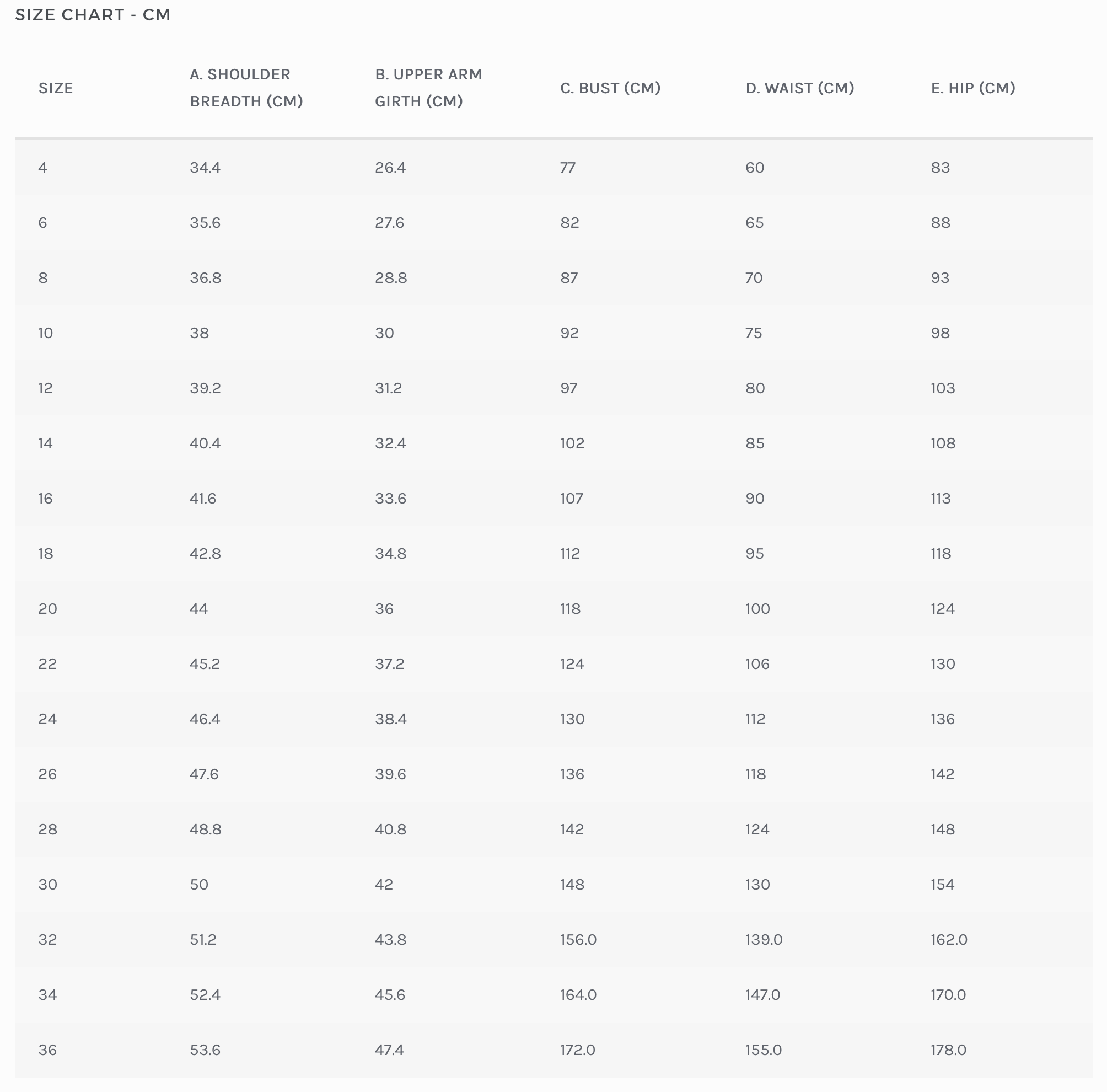Click the SIZE column header

coord(56,88)
